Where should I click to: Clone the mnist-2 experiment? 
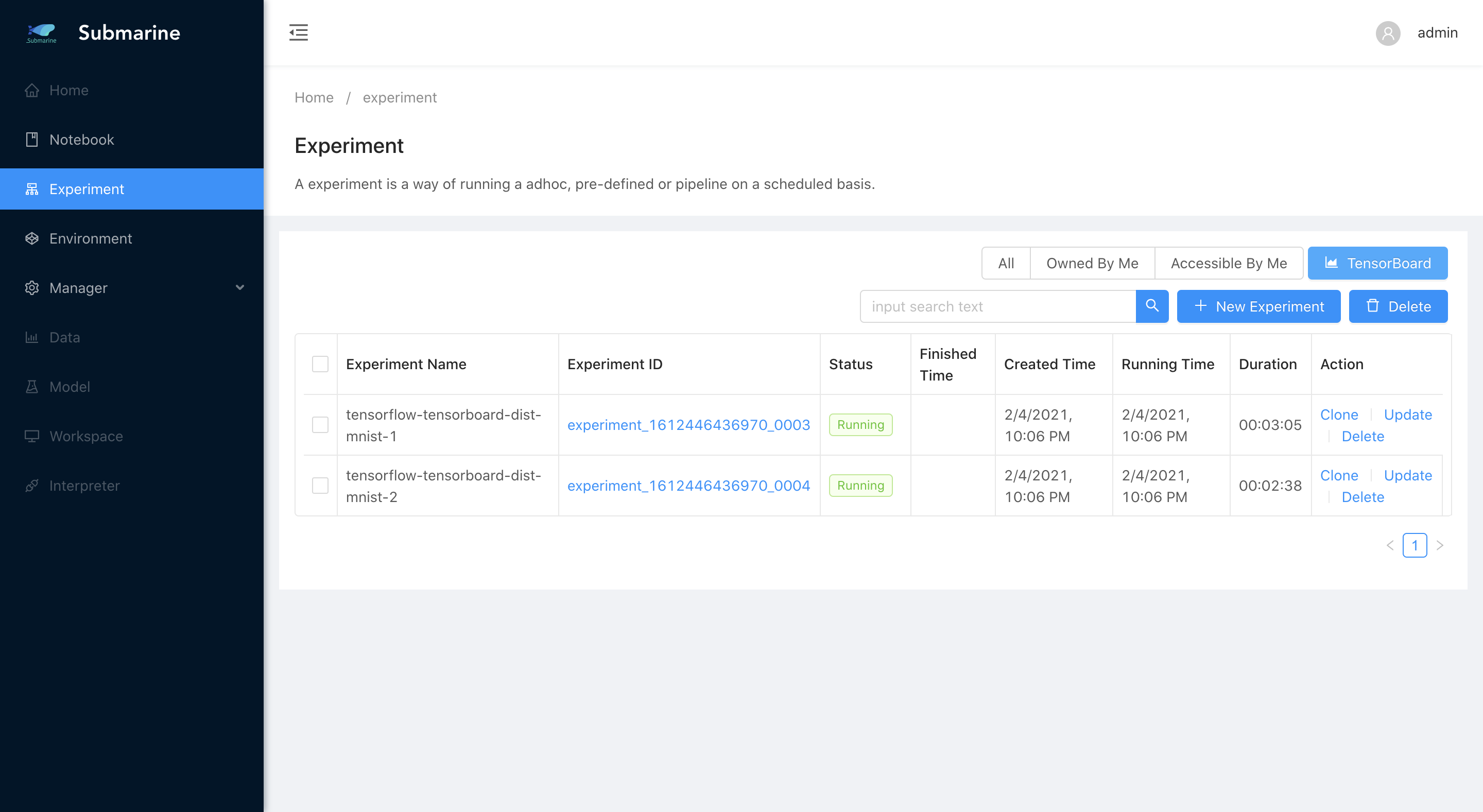click(x=1338, y=475)
